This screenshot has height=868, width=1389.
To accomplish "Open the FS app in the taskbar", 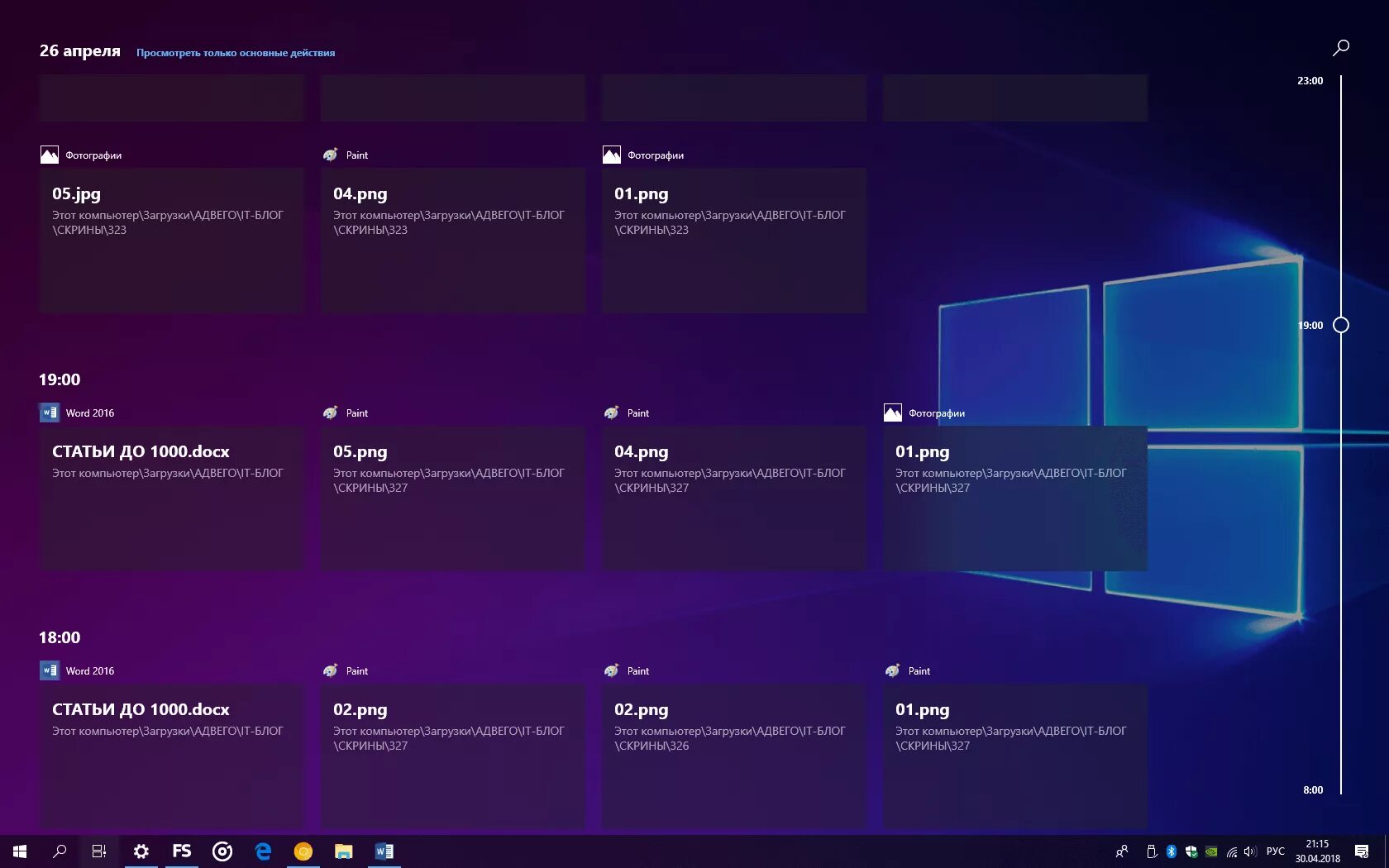I will pos(182,851).
